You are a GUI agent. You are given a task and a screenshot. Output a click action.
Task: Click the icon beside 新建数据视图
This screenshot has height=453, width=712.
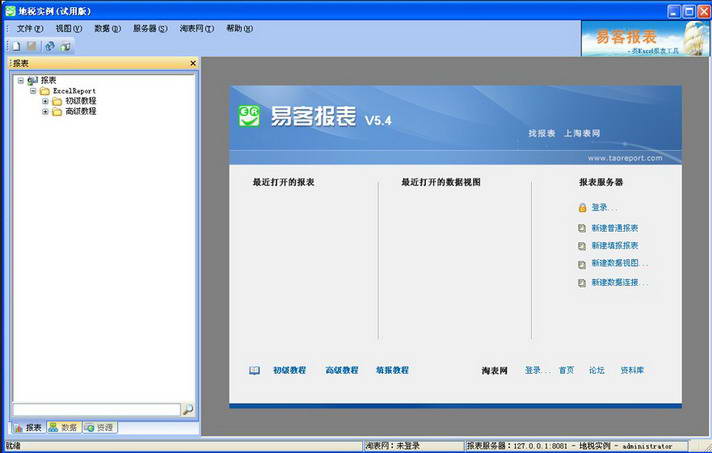click(x=582, y=264)
